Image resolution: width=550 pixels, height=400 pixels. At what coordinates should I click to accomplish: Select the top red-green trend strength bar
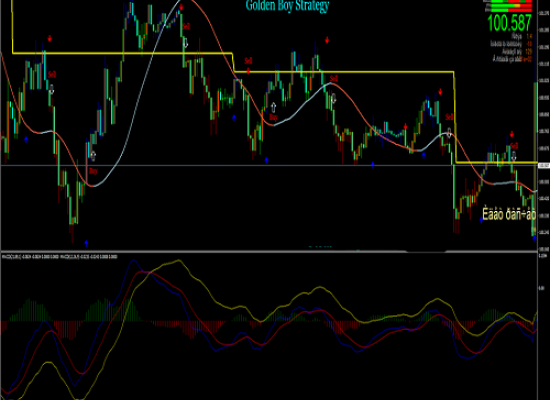[512, 1]
